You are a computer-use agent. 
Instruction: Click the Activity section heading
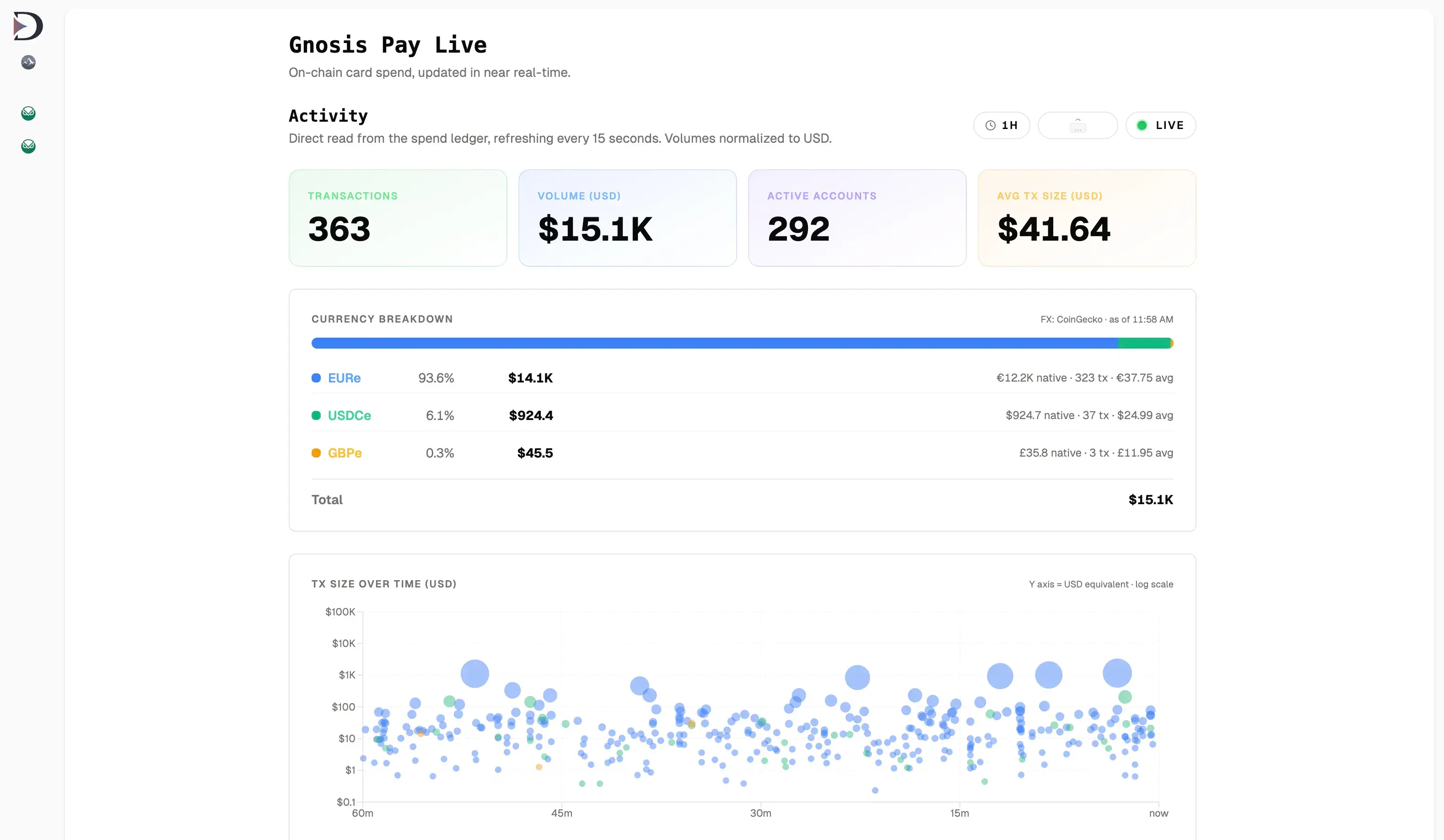(329, 116)
